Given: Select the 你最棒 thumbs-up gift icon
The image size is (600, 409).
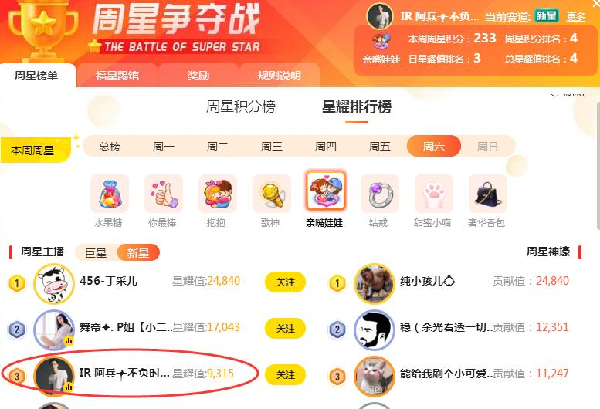Looking at the screenshot, I should pyautogui.click(x=163, y=194).
